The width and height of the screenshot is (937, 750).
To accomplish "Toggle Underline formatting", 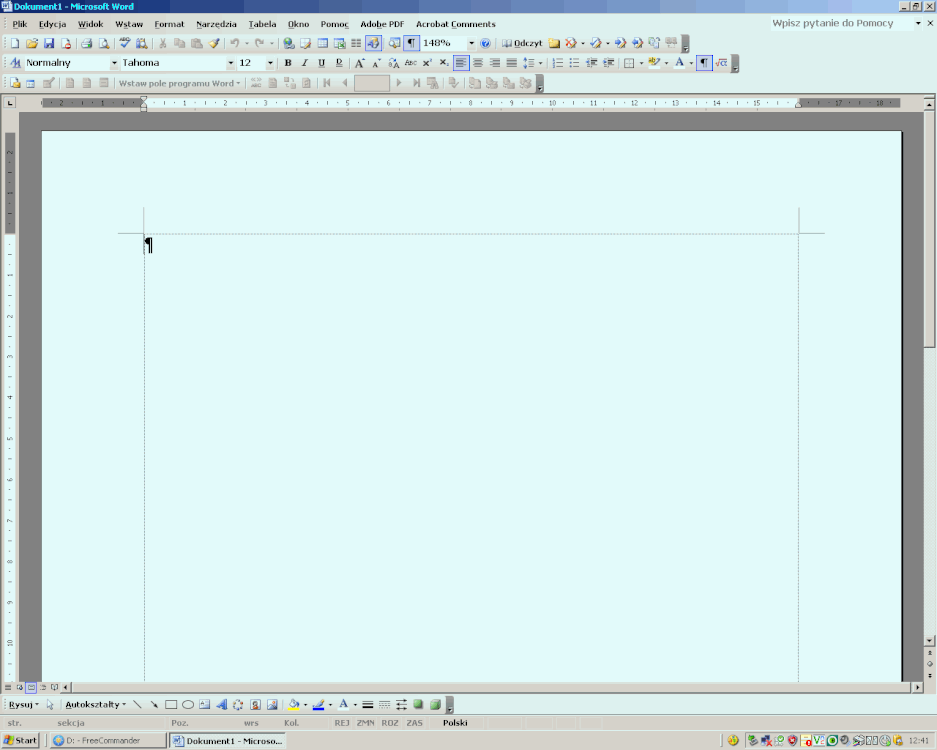I will coord(321,63).
